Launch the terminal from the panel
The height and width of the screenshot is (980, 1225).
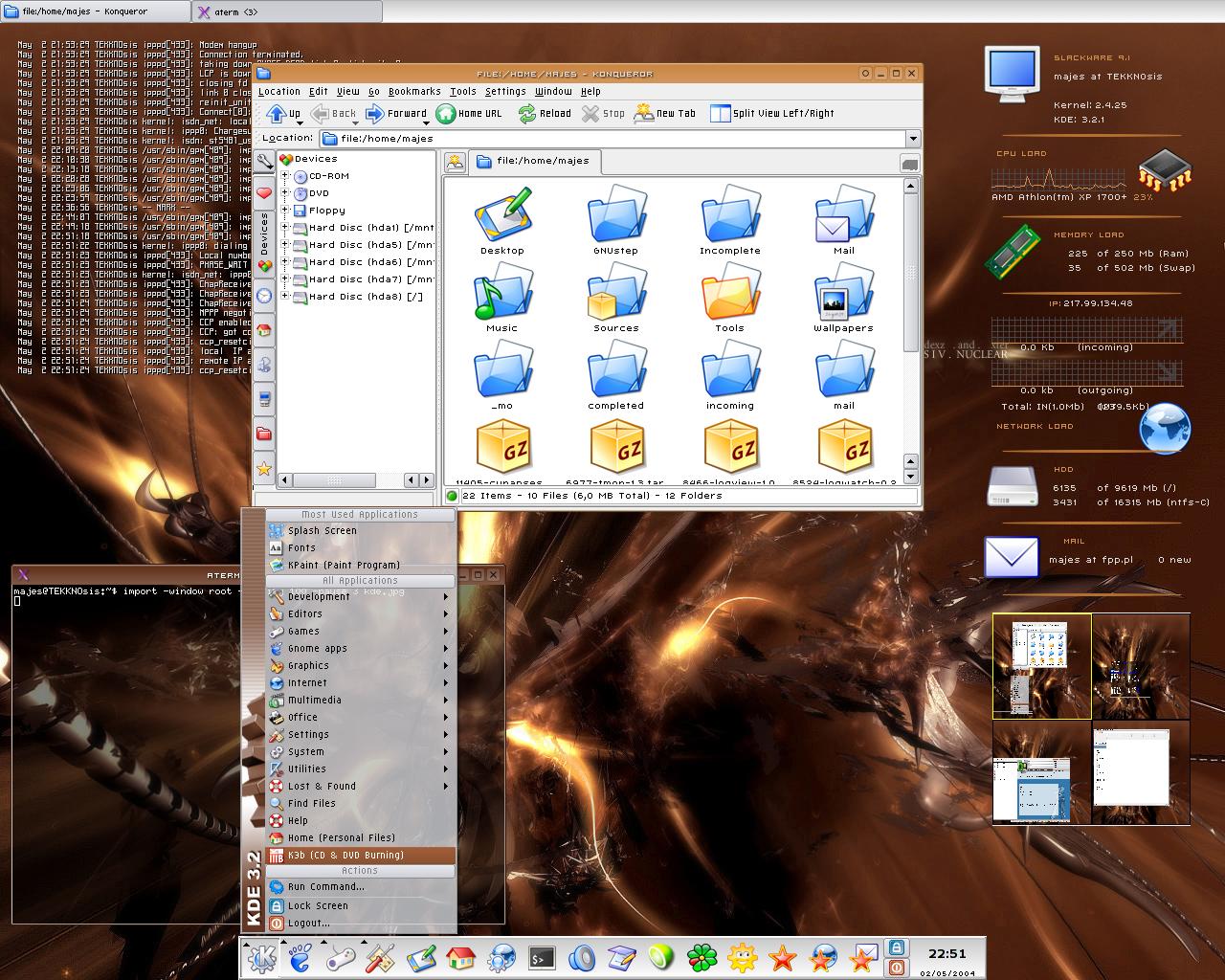542,958
